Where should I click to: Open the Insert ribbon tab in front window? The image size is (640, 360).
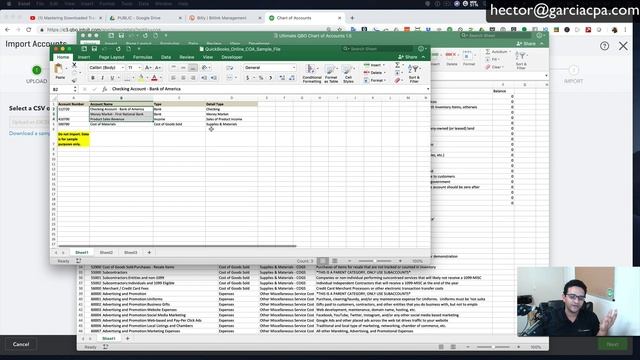tap(84, 57)
